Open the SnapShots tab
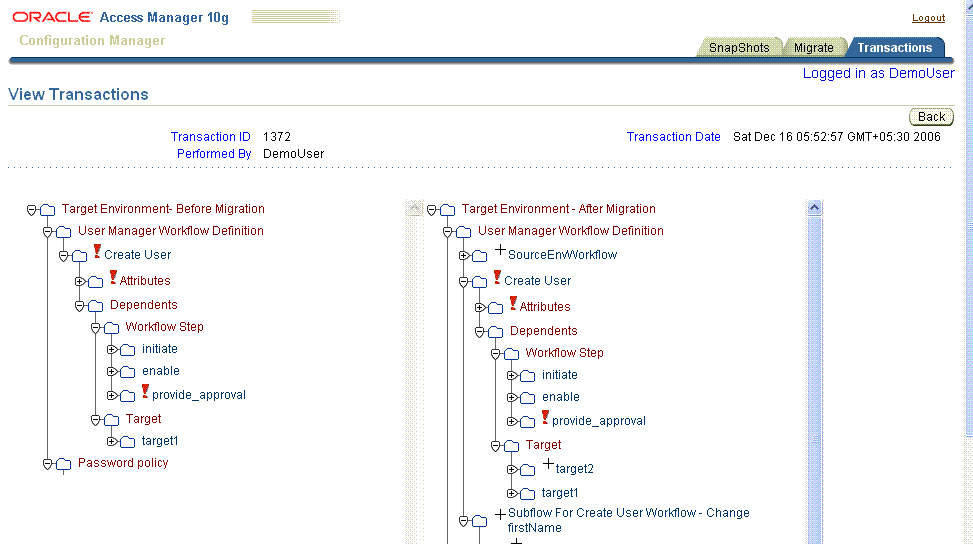 pos(738,48)
